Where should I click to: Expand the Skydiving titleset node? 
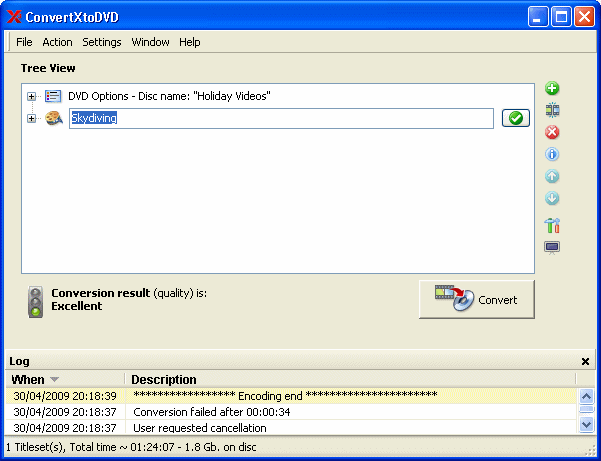click(31, 118)
